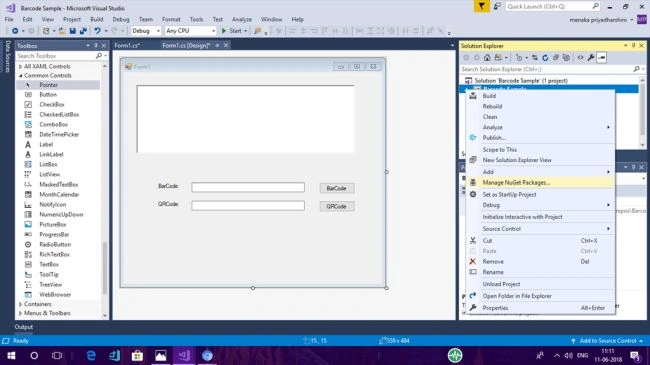Click Home icon in Solution Explorer toolbar
This screenshot has width=650, height=365.
click(487, 58)
